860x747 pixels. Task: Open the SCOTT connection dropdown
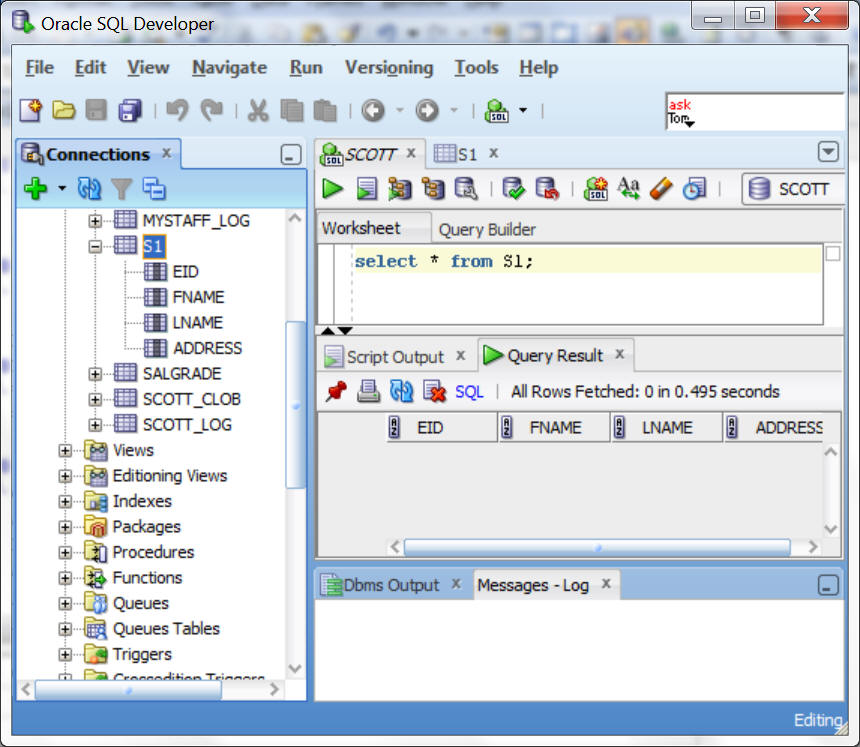(x=792, y=189)
